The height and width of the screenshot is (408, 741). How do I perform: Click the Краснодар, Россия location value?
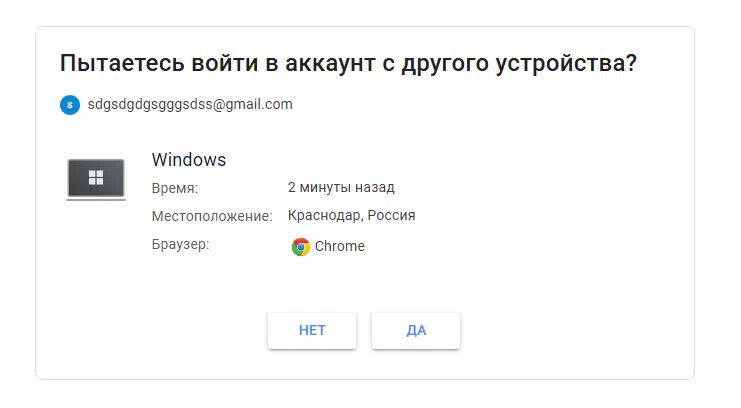point(352,216)
